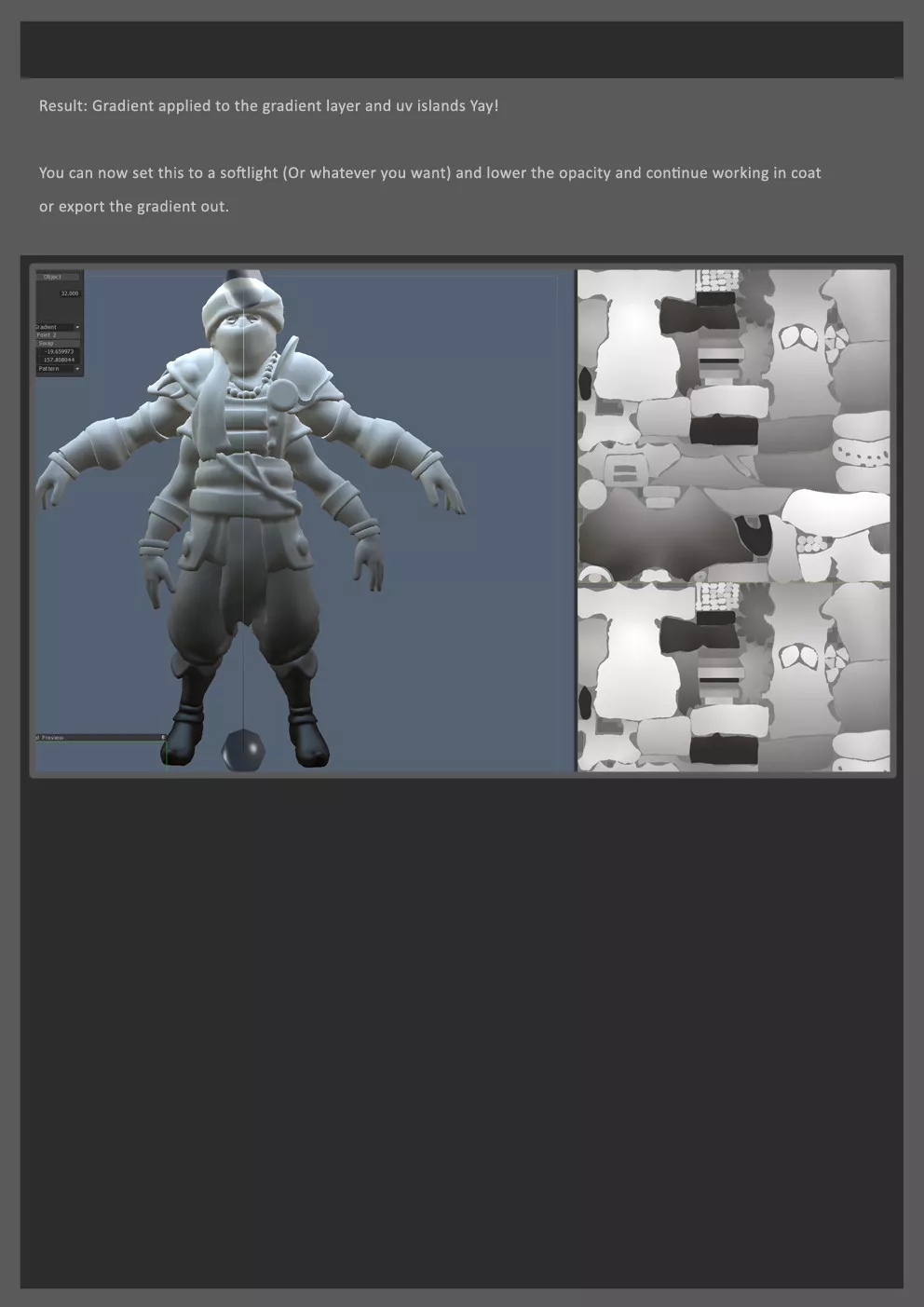Select the upper UV gradient texture tile

click(733, 426)
